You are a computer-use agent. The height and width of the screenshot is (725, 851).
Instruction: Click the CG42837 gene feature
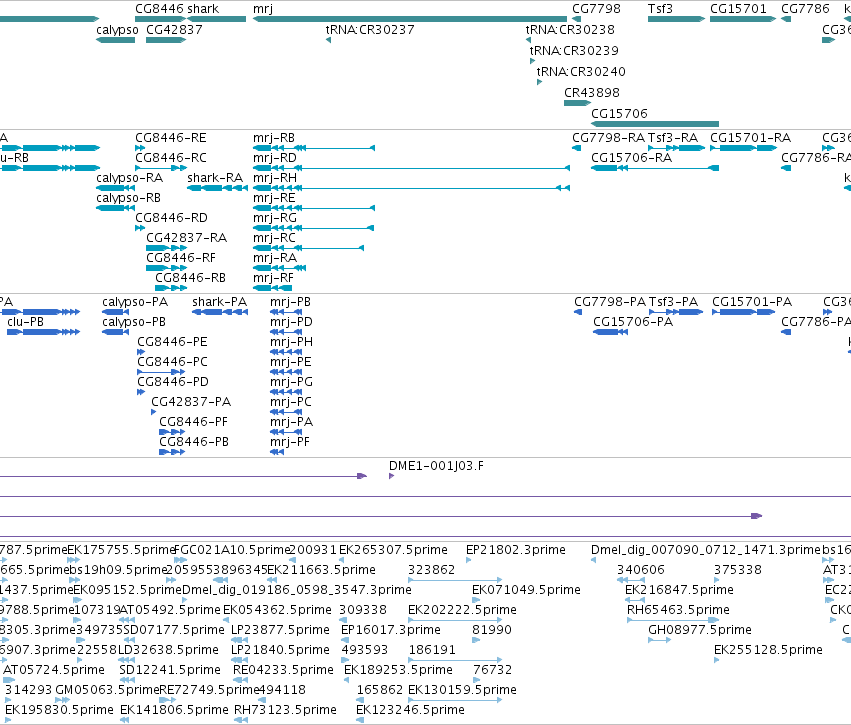(x=166, y=40)
